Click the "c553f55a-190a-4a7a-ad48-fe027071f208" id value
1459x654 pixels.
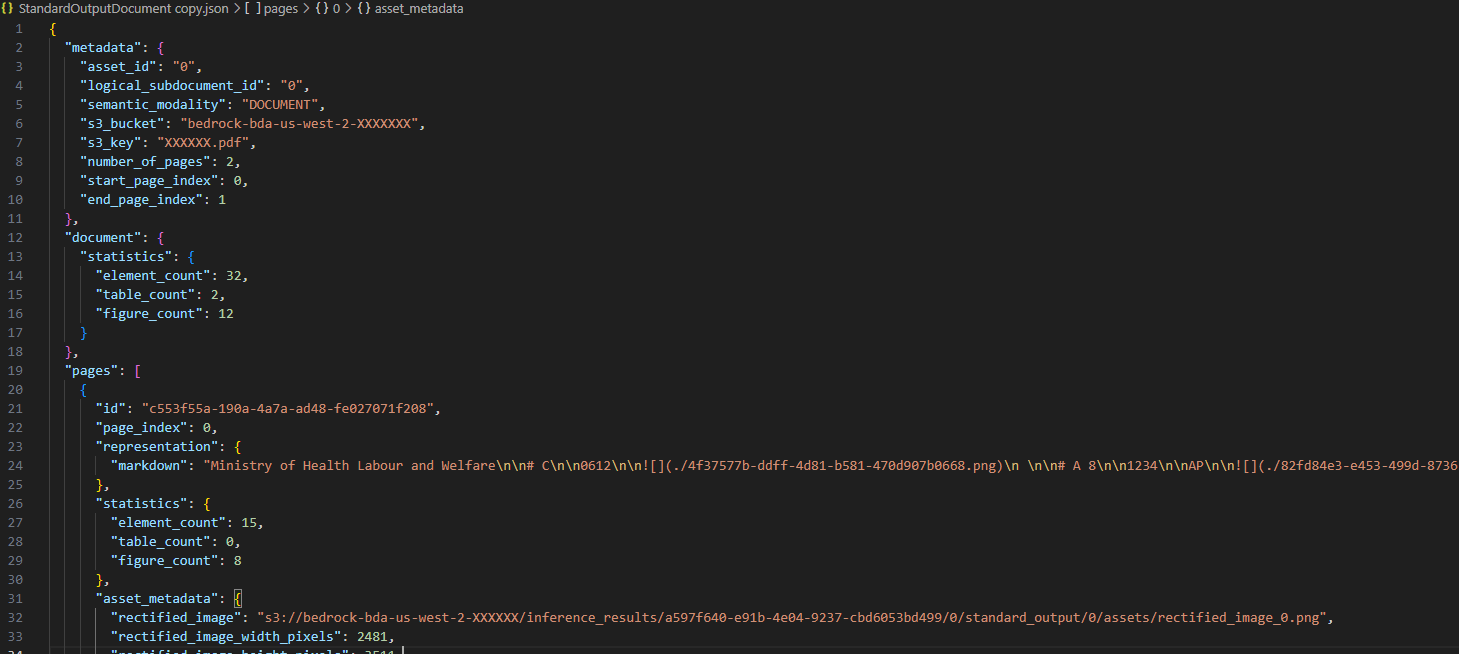point(290,408)
